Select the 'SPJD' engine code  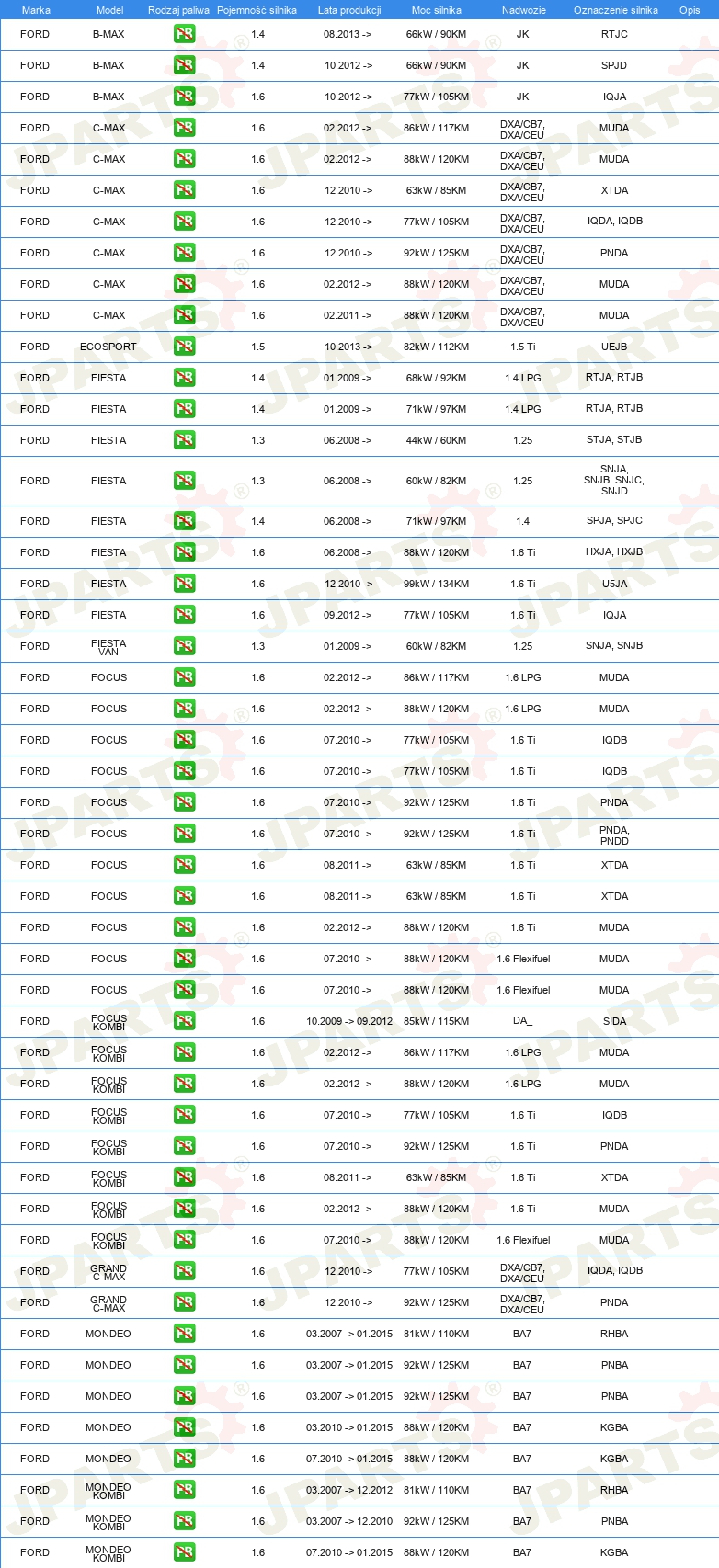click(x=614, y=65)
